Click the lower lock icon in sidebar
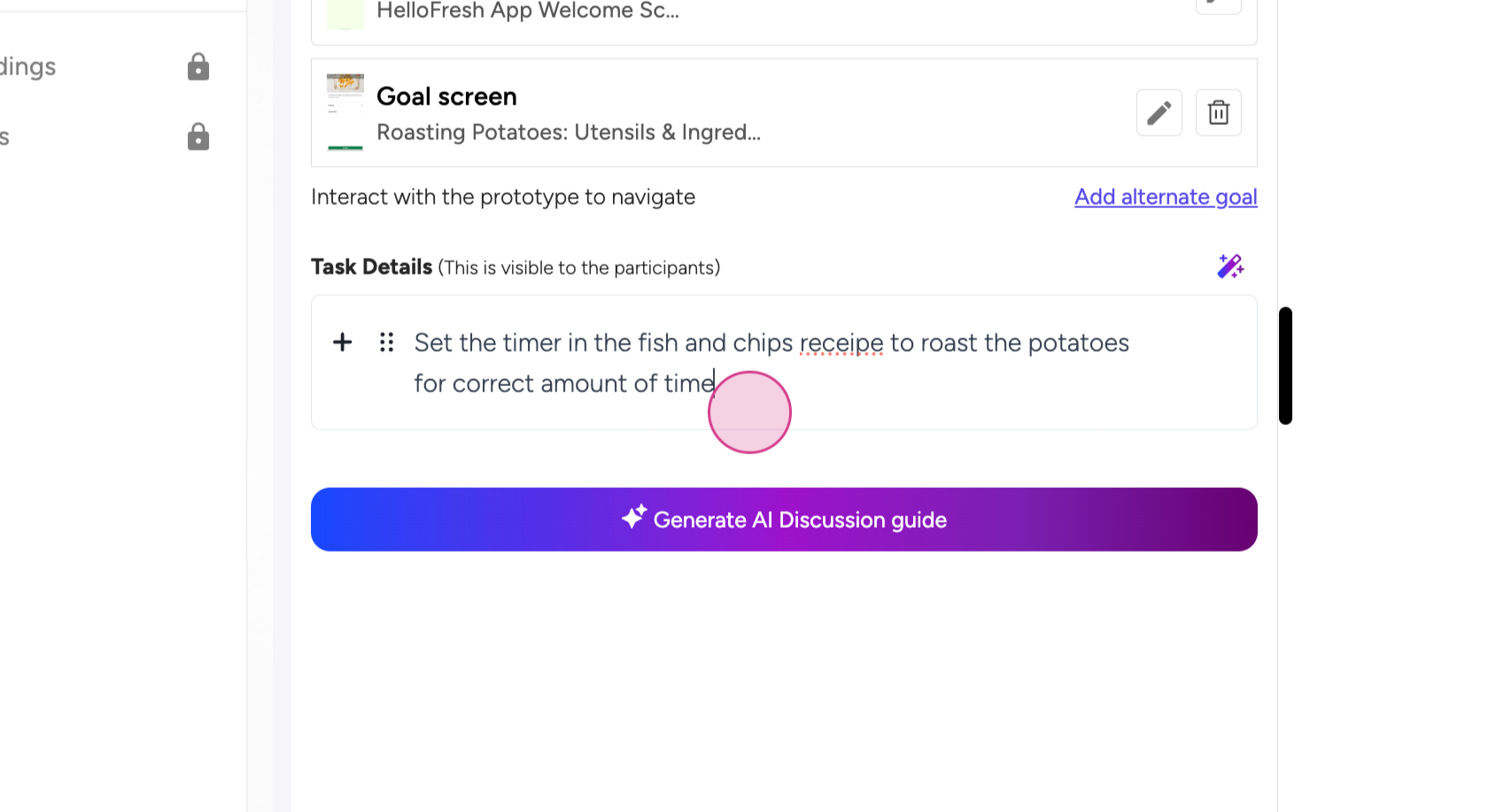 coord(198,137)
